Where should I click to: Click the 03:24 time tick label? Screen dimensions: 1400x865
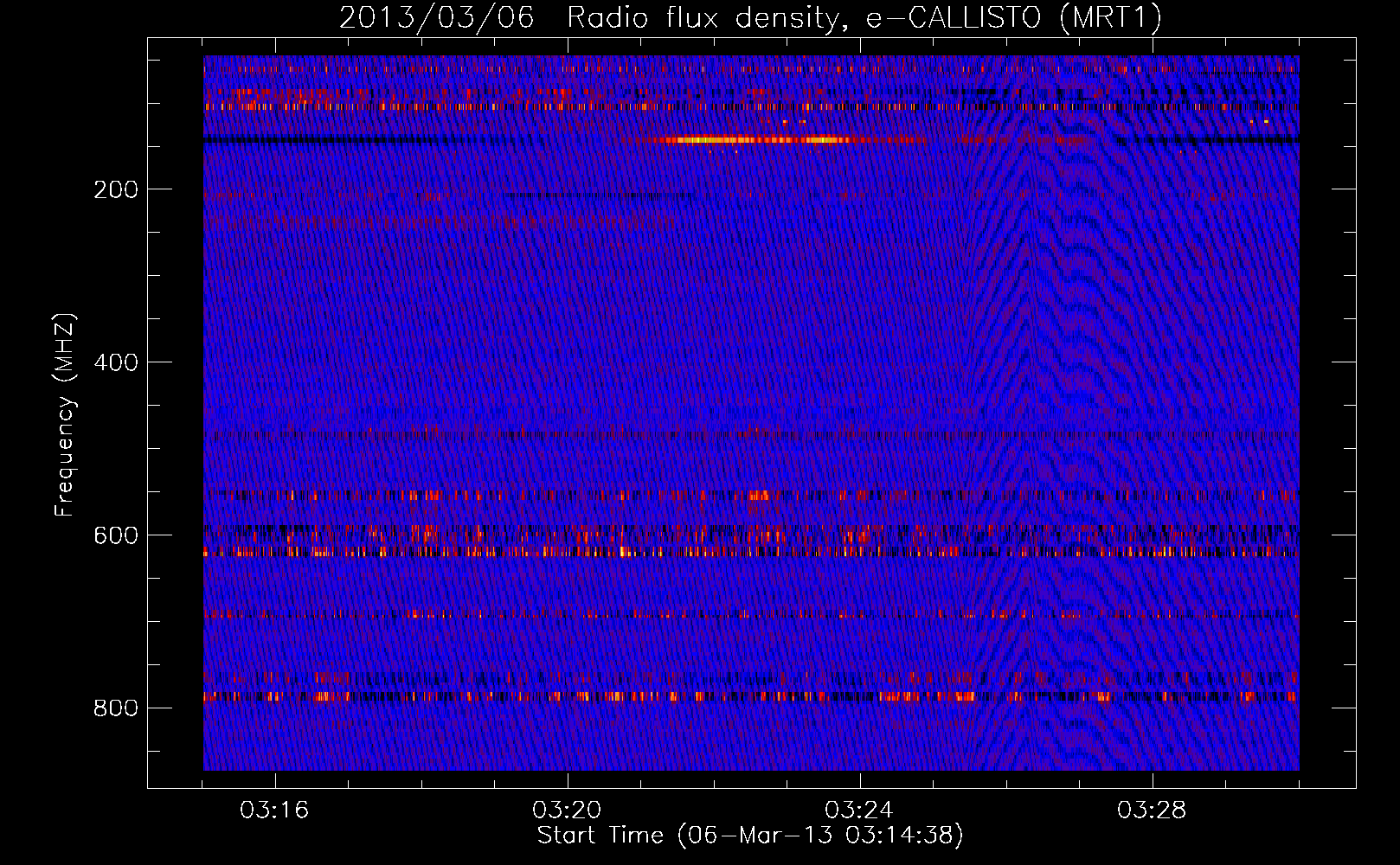coord(859,811)
